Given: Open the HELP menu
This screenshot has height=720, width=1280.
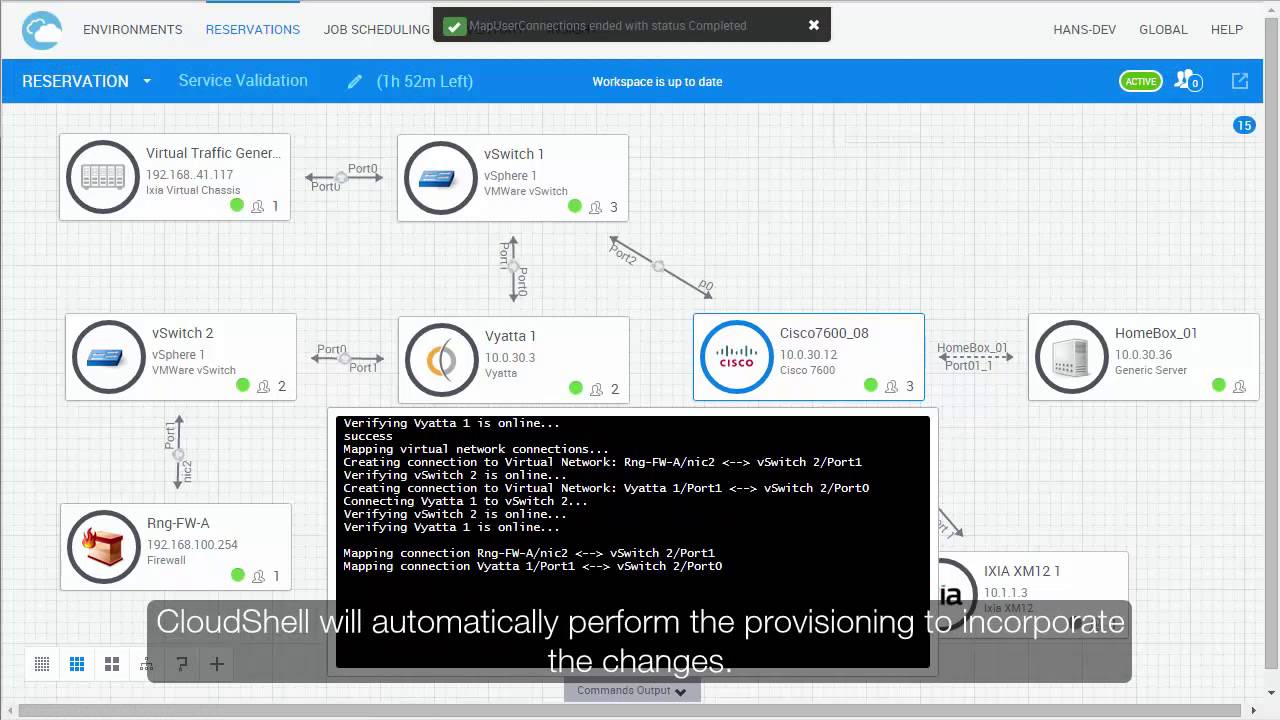Looking at the screenshot, I should [1227, 30].
